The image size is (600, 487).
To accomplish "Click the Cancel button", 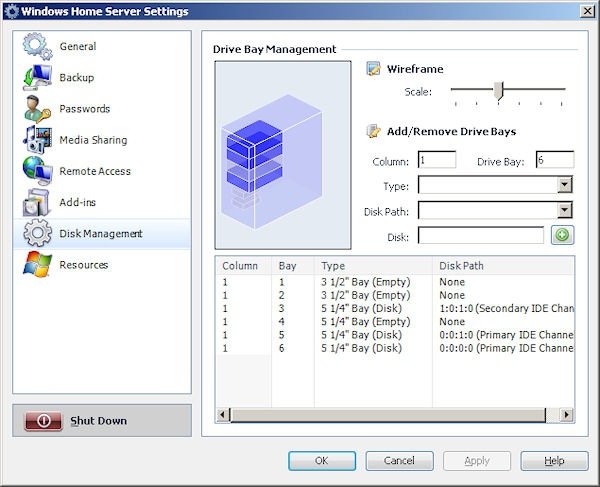I will coord(399,461).
